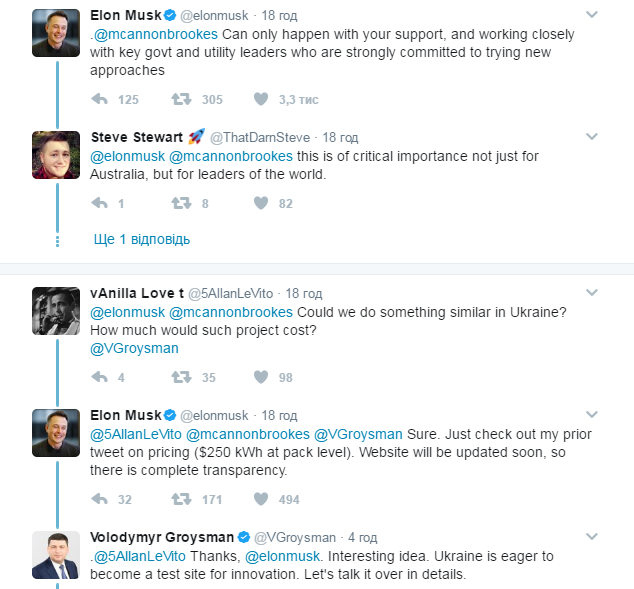Reply to Elon Musk's first tweet
The image size is (634, 589).
tap(99, 99)
